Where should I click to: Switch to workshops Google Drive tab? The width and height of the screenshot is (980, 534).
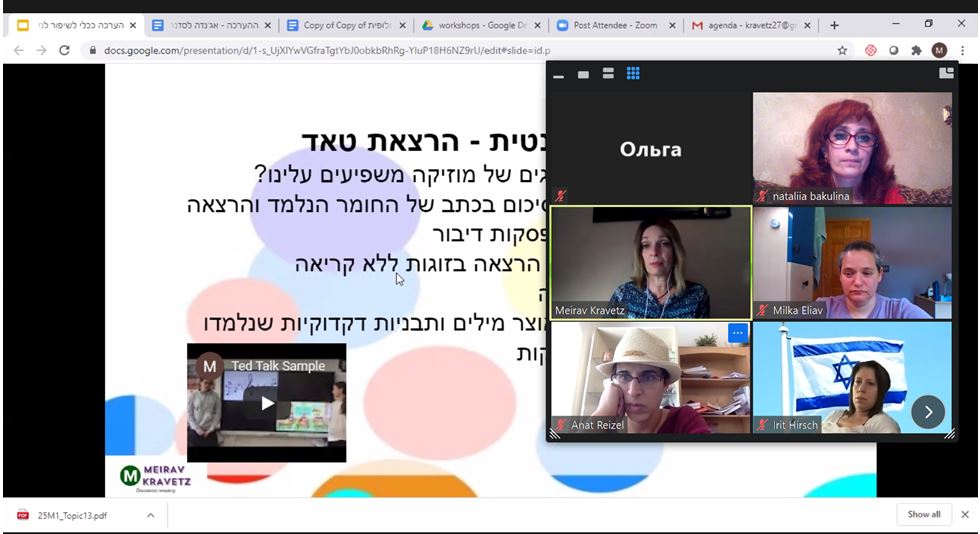(x=481, y=26)
